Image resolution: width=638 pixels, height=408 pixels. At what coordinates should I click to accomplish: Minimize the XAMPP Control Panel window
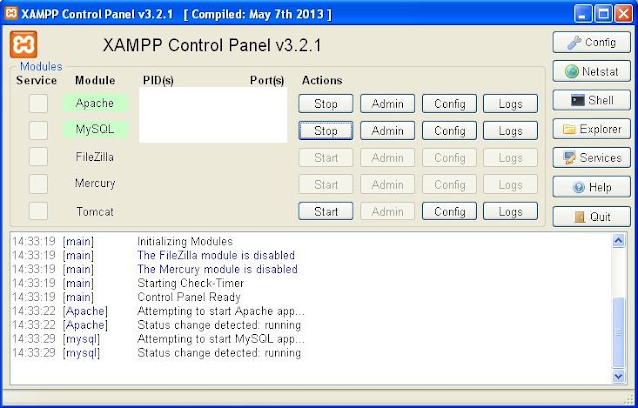coord(583,14)
